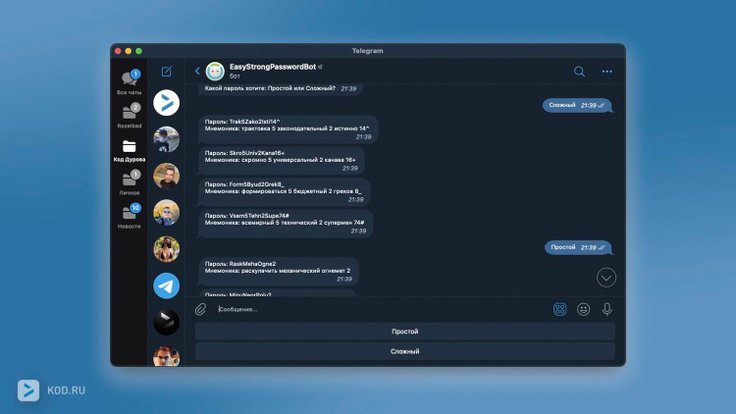Open the Личное chat folder
Screen dimensions: 736x414
pyautogui.click(x=129, y=183)
